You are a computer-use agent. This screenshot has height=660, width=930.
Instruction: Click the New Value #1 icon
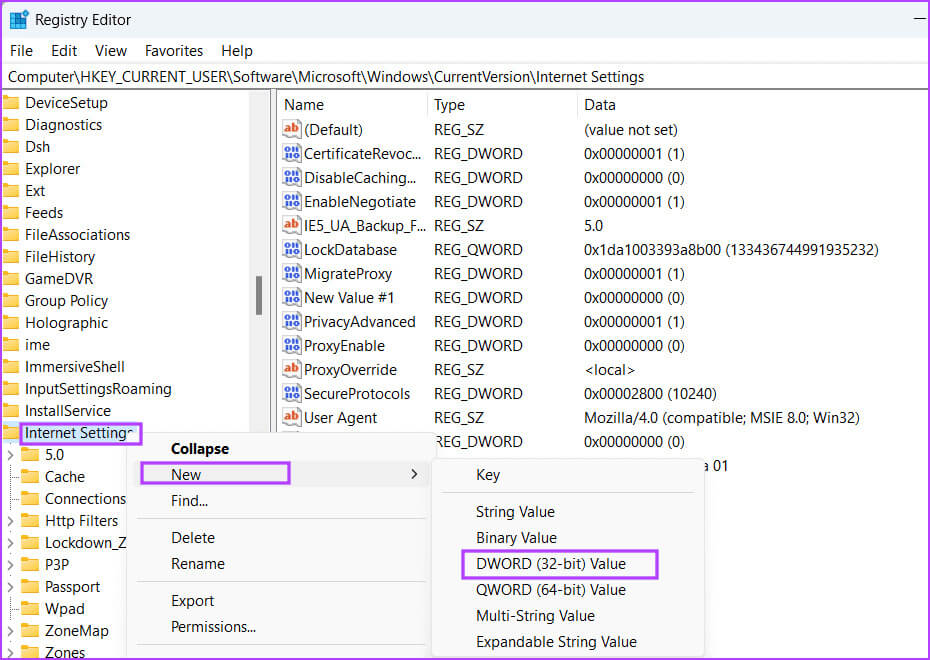tap(291, 297)
